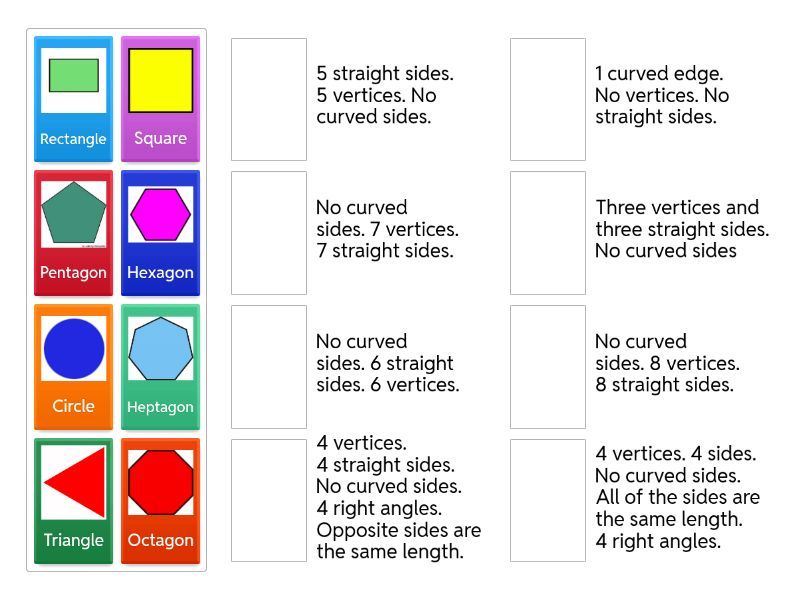Click the drop box for 8 straight sides
The image size is (800, 600).
(x=548, y=367)
